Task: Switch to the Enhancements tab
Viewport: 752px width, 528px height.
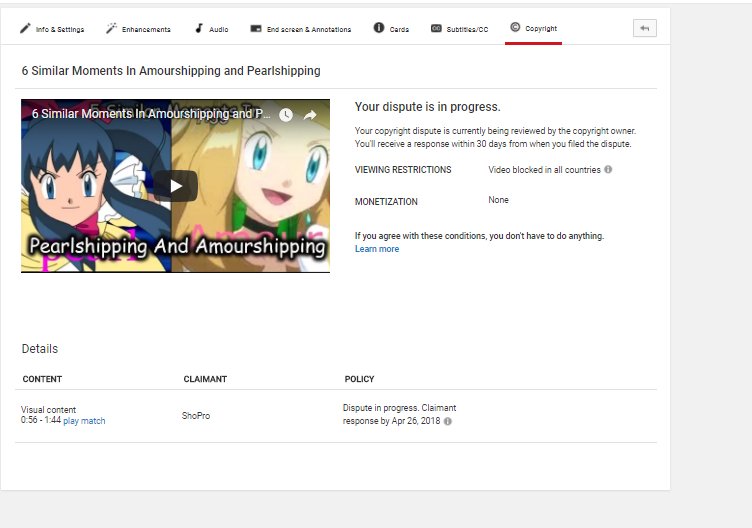Action: coord(138,29)
